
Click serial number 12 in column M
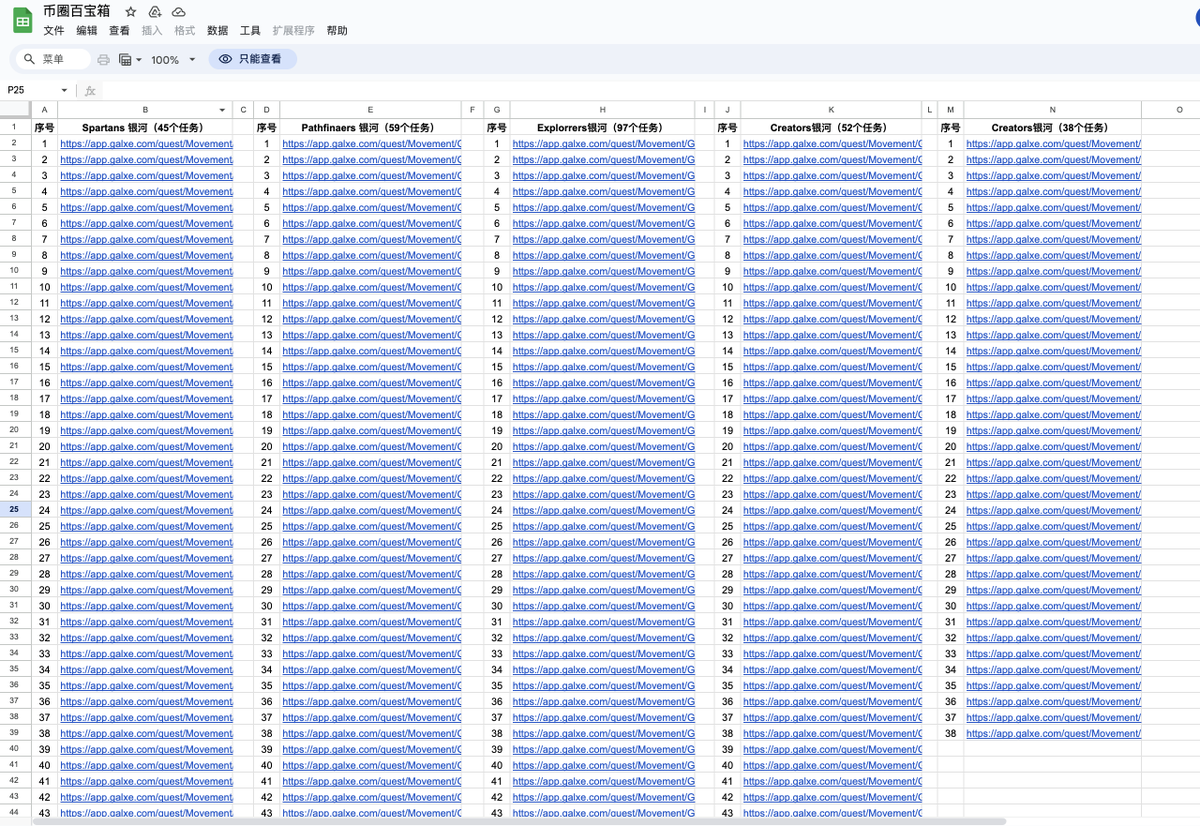pyautogui.click(x=950, y=319)
